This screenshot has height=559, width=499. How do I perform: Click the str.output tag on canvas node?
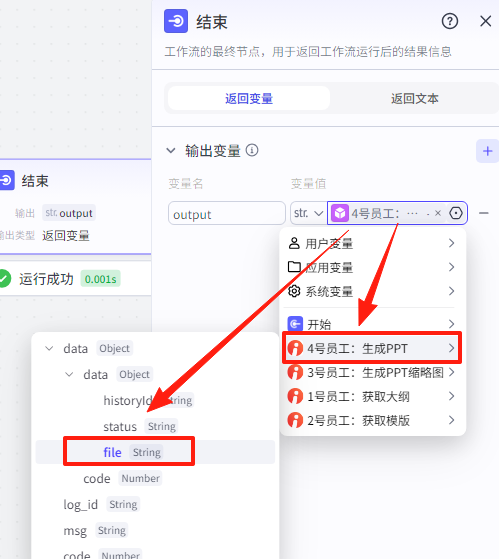[x=69, y=213]
